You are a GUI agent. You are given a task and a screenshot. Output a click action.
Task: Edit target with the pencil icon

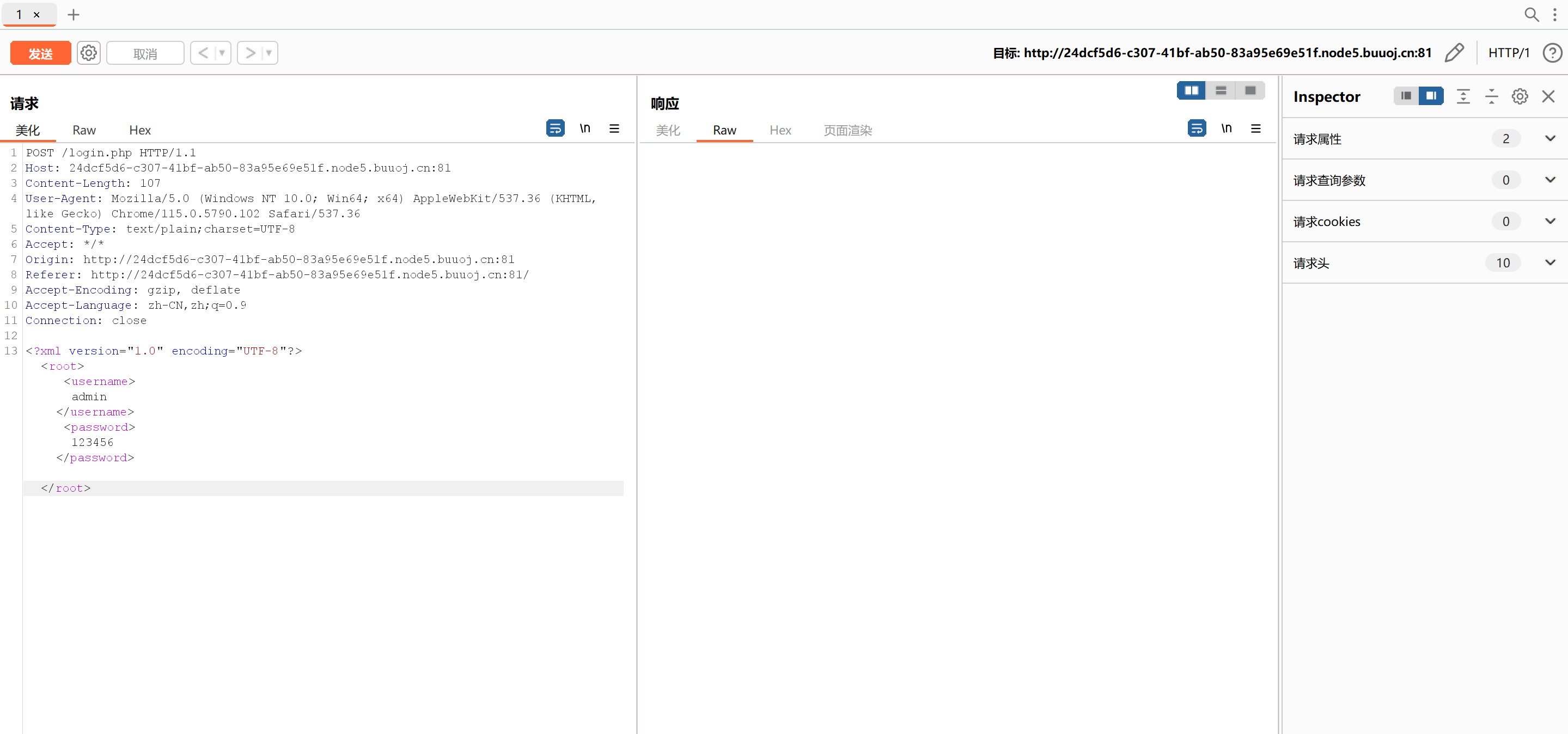point(1454,53)
